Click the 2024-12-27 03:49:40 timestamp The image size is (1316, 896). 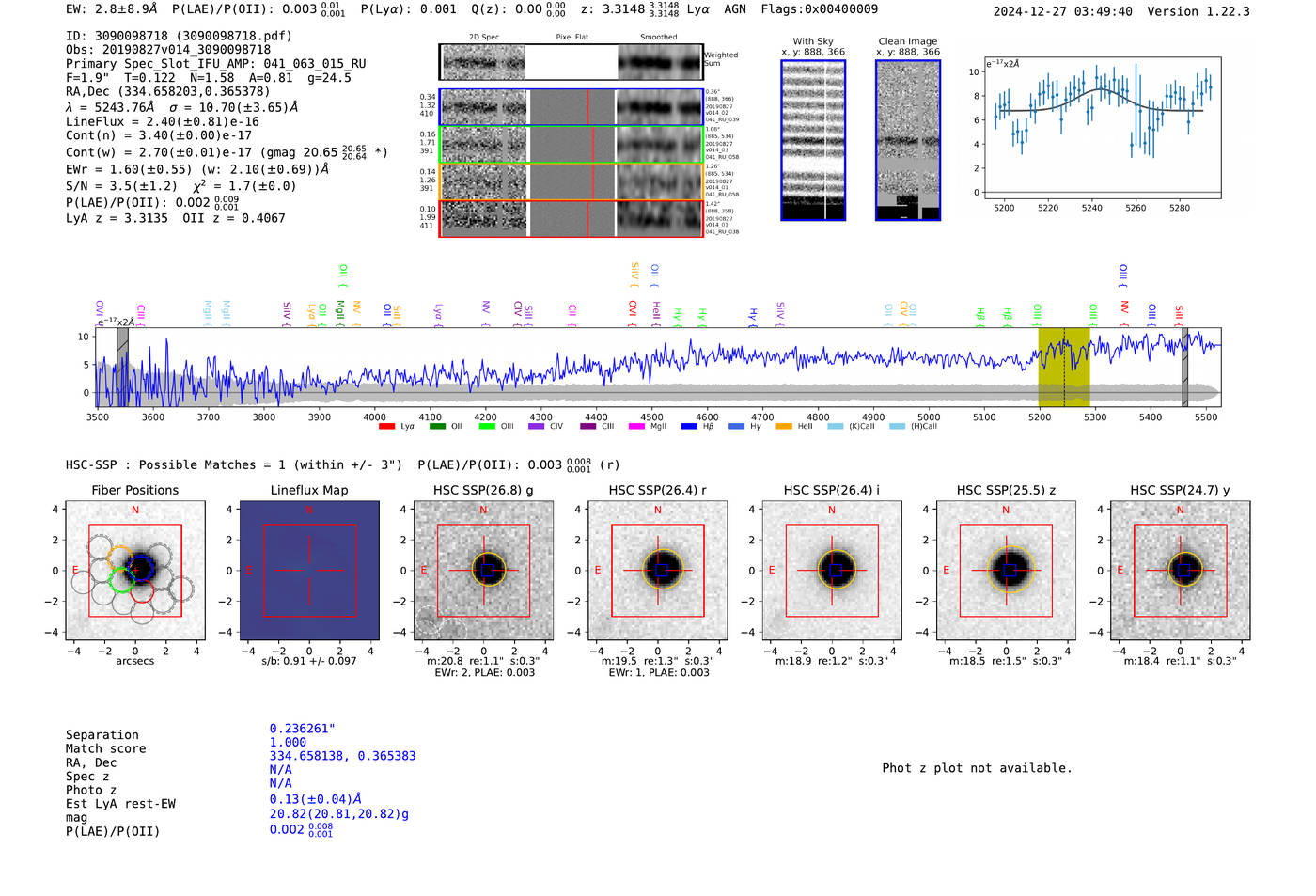[1063, 11]
